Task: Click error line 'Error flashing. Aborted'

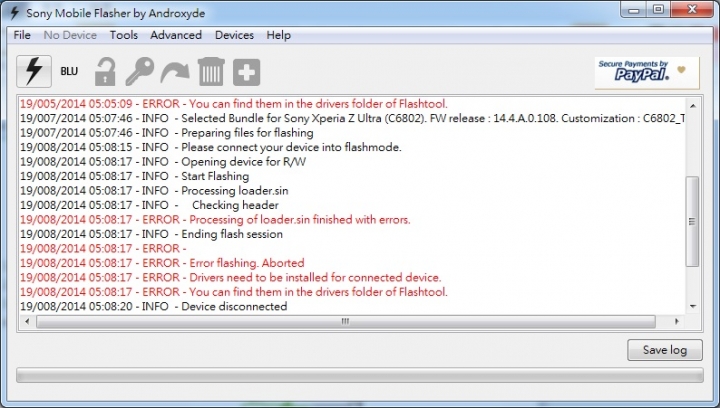Action: [x=162, y=263]
